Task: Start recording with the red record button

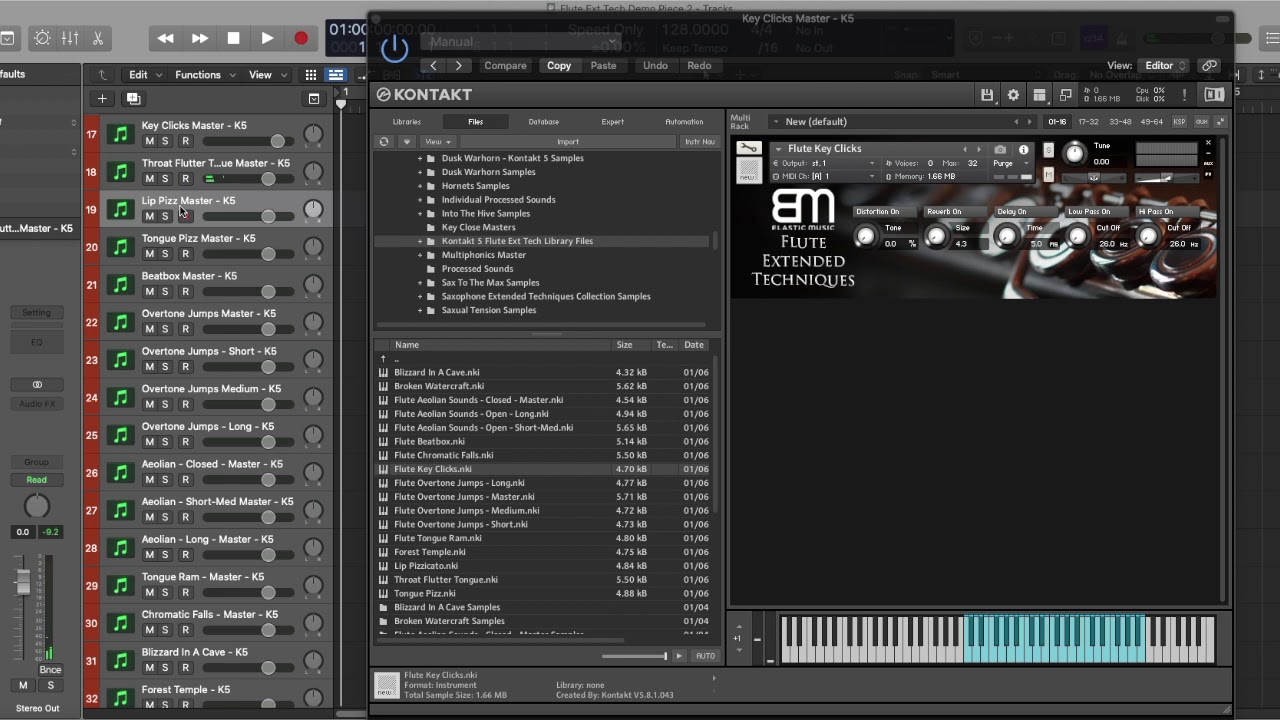Action: pyautogui.click(x=301, y=38)
